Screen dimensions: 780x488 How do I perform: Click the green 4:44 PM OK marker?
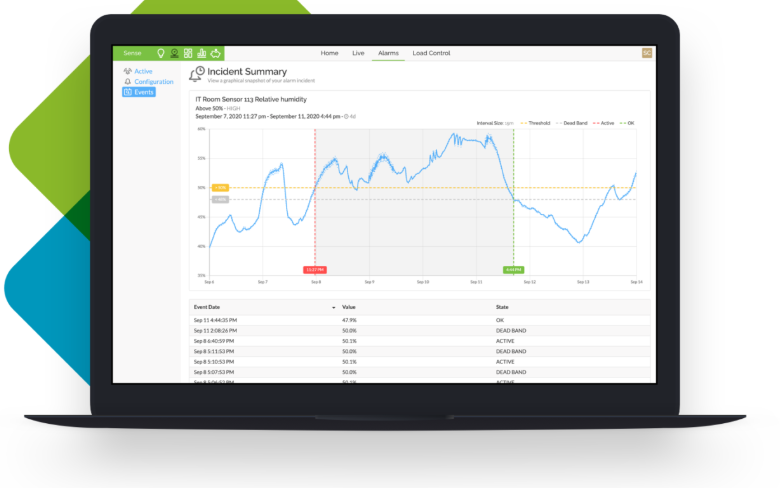(513, 270)
